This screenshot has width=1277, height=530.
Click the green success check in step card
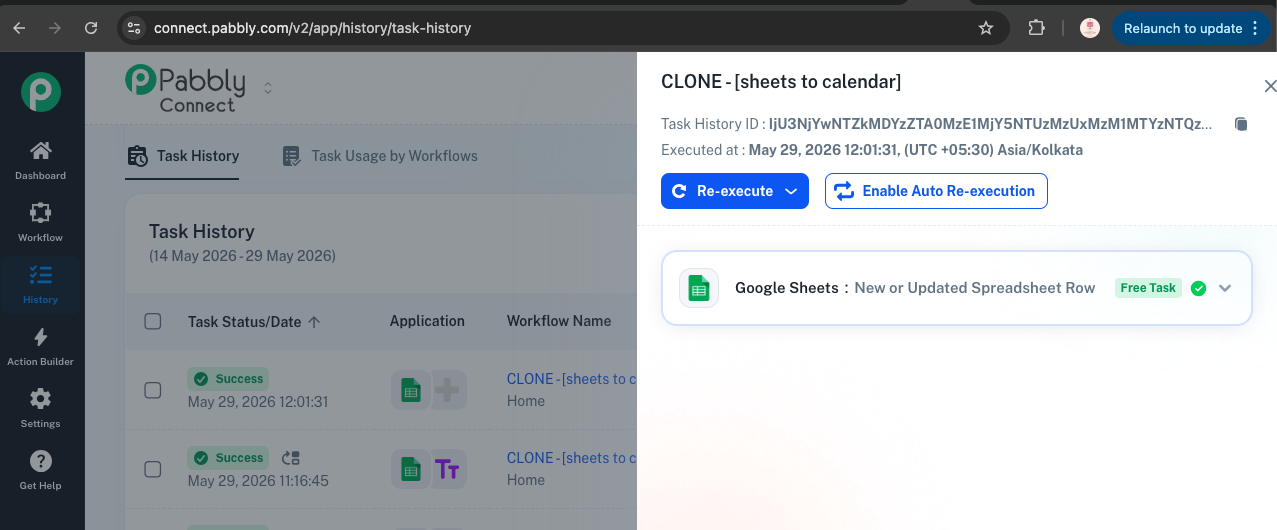[1198, 288]
